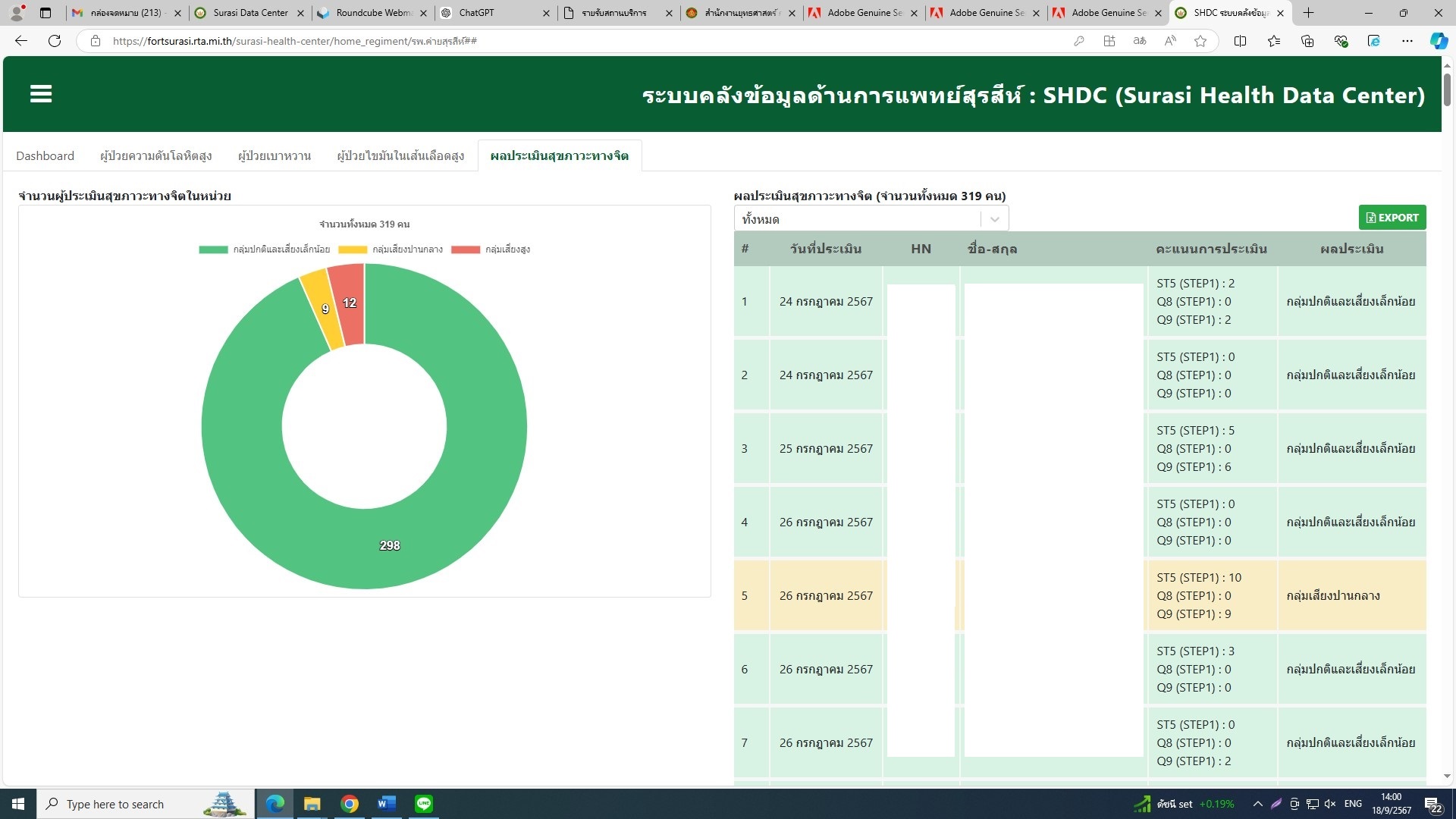The width and height of the screenshot is (1456, 819).
Task: Click the EXPORT button
Action: click(1392, 218)
